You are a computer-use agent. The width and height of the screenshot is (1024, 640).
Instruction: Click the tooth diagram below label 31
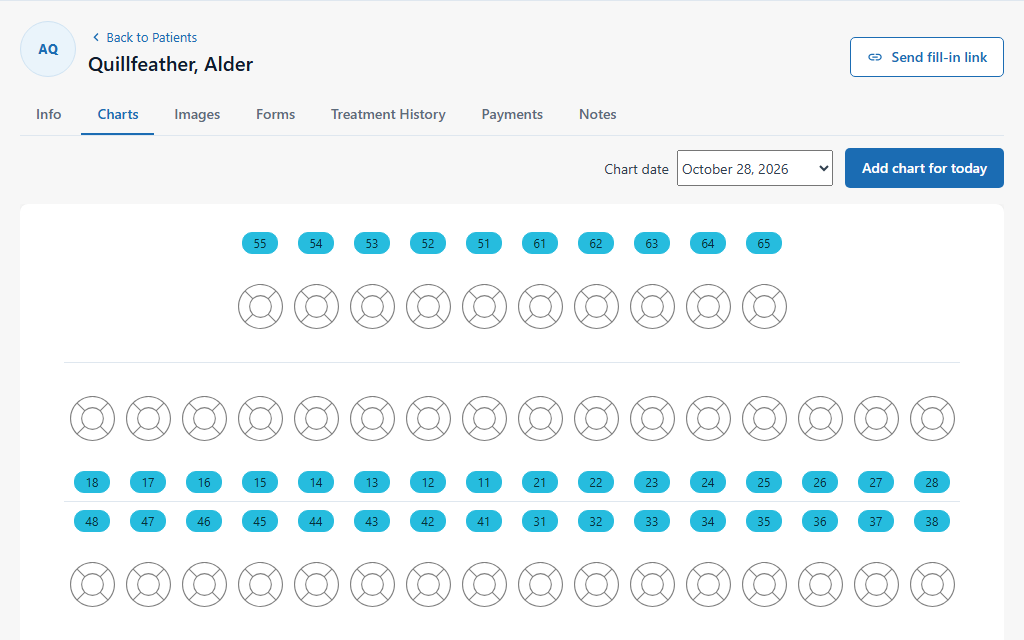[540, 584]
